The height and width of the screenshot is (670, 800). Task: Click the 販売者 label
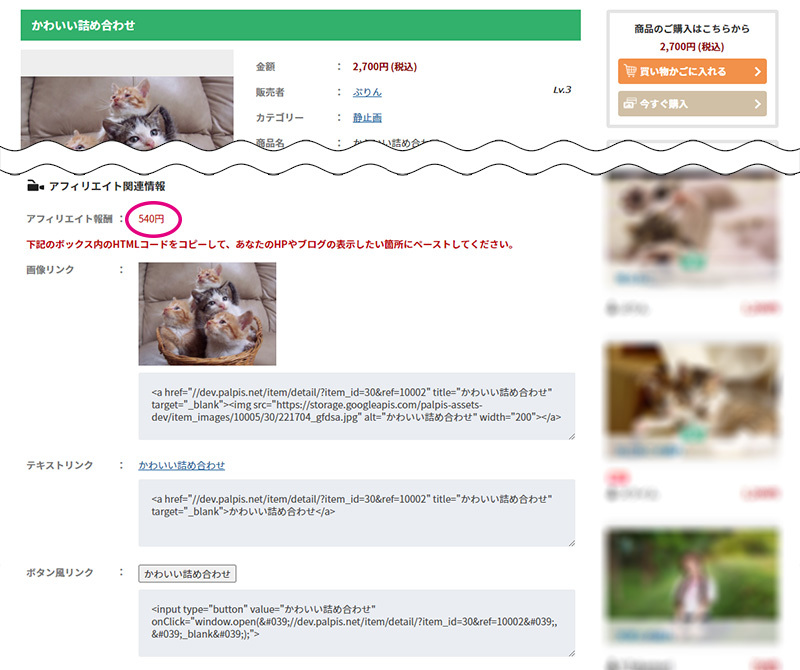270,92
